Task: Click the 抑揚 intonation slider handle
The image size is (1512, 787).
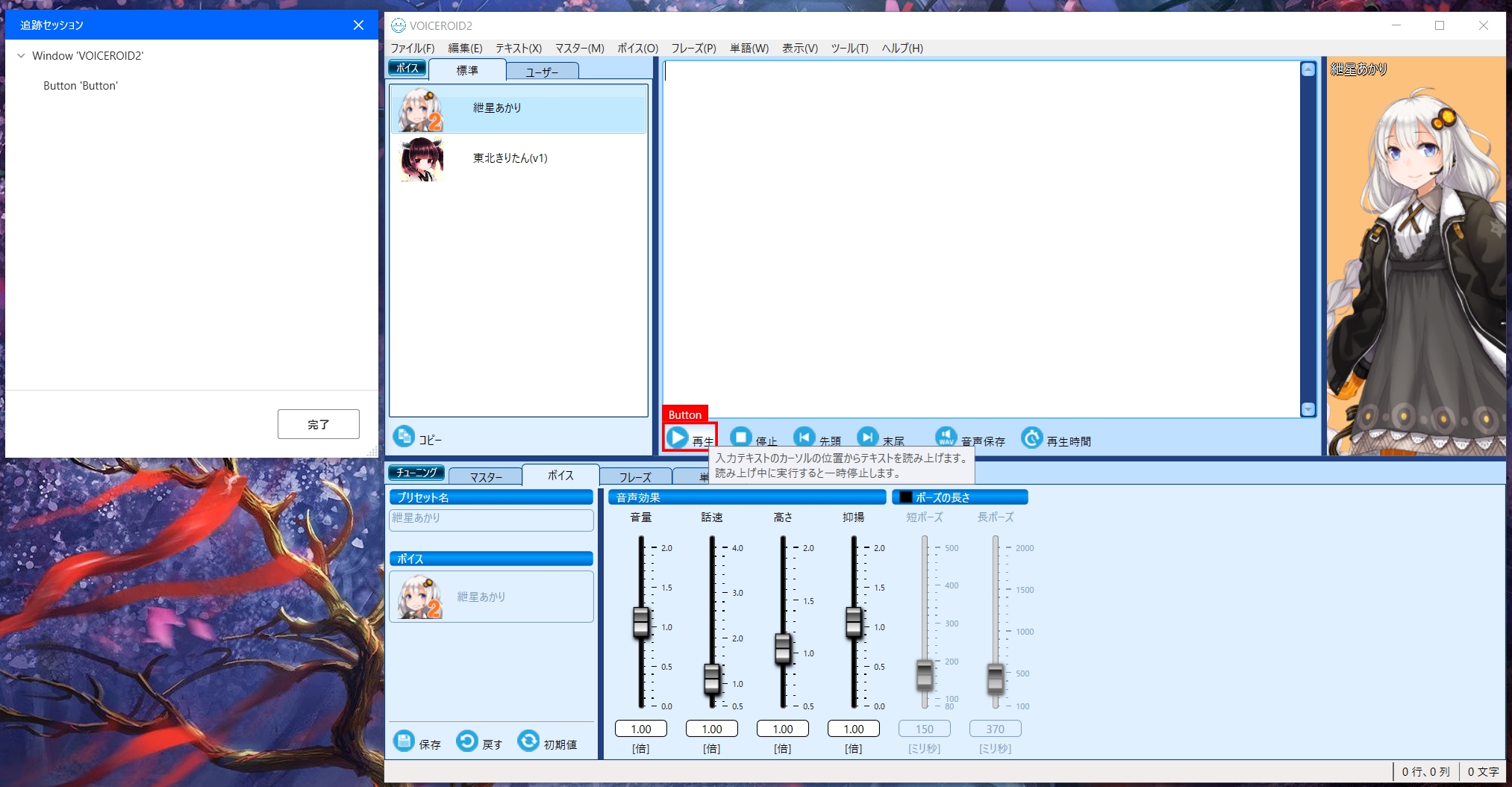Action: (x=854, y=622)
